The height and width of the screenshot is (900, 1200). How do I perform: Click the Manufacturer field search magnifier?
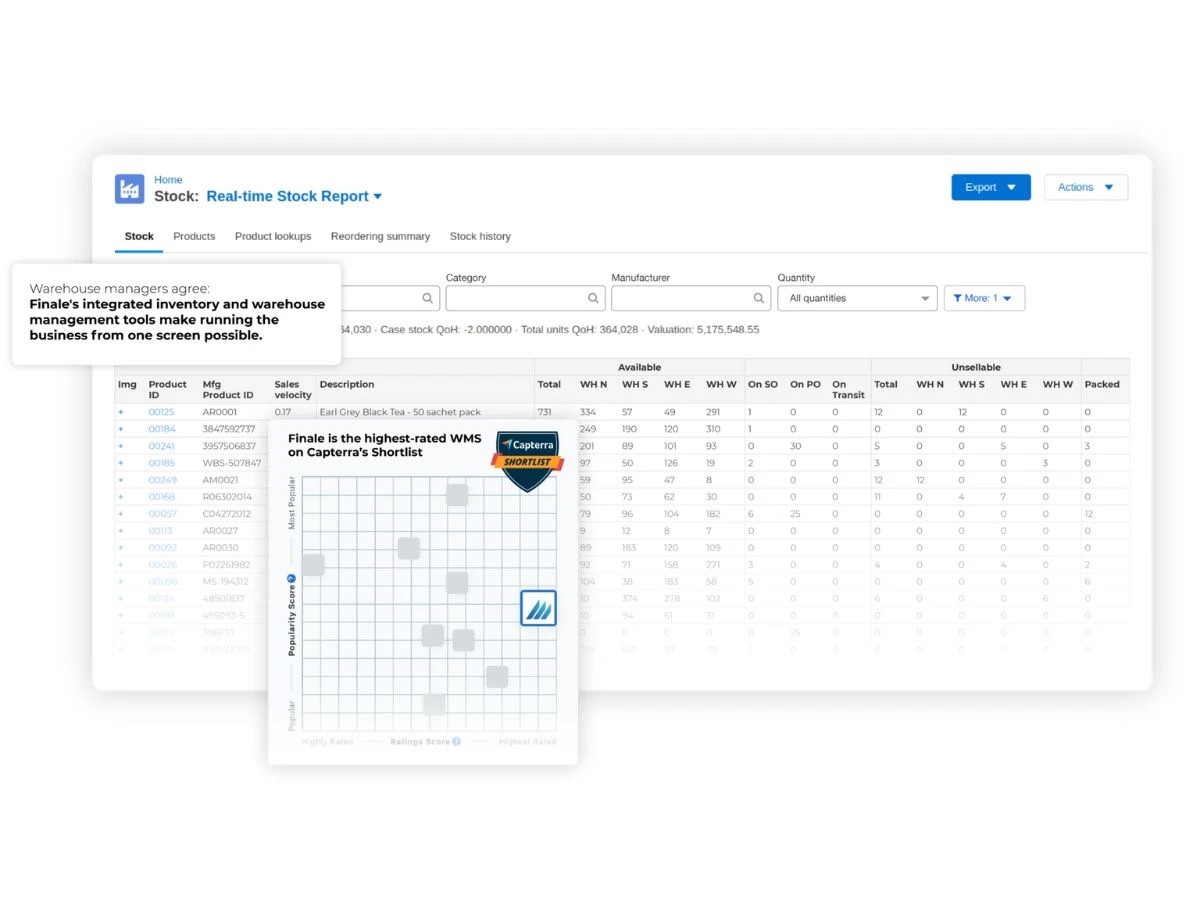pos(759,298)
